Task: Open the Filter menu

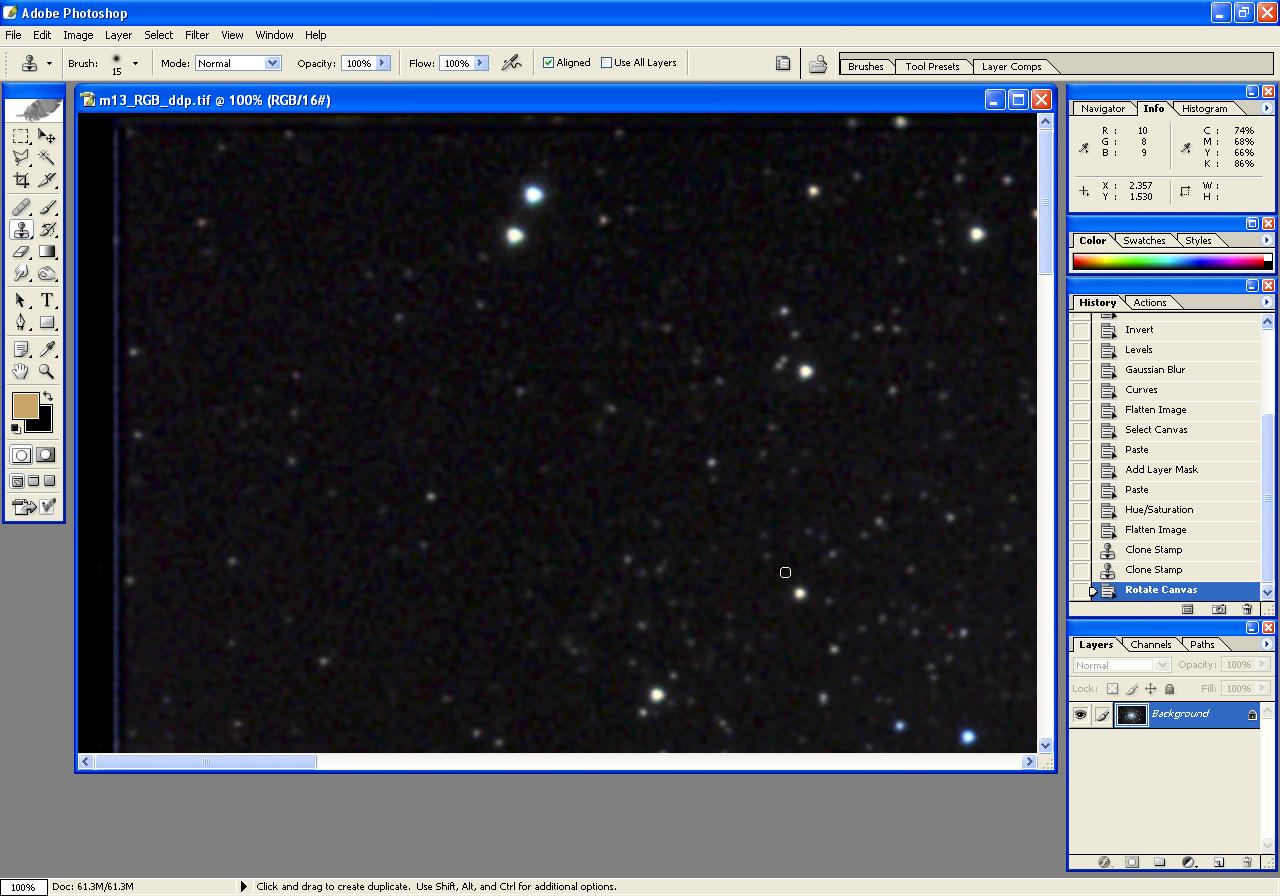Action: (x=197, y=35)
